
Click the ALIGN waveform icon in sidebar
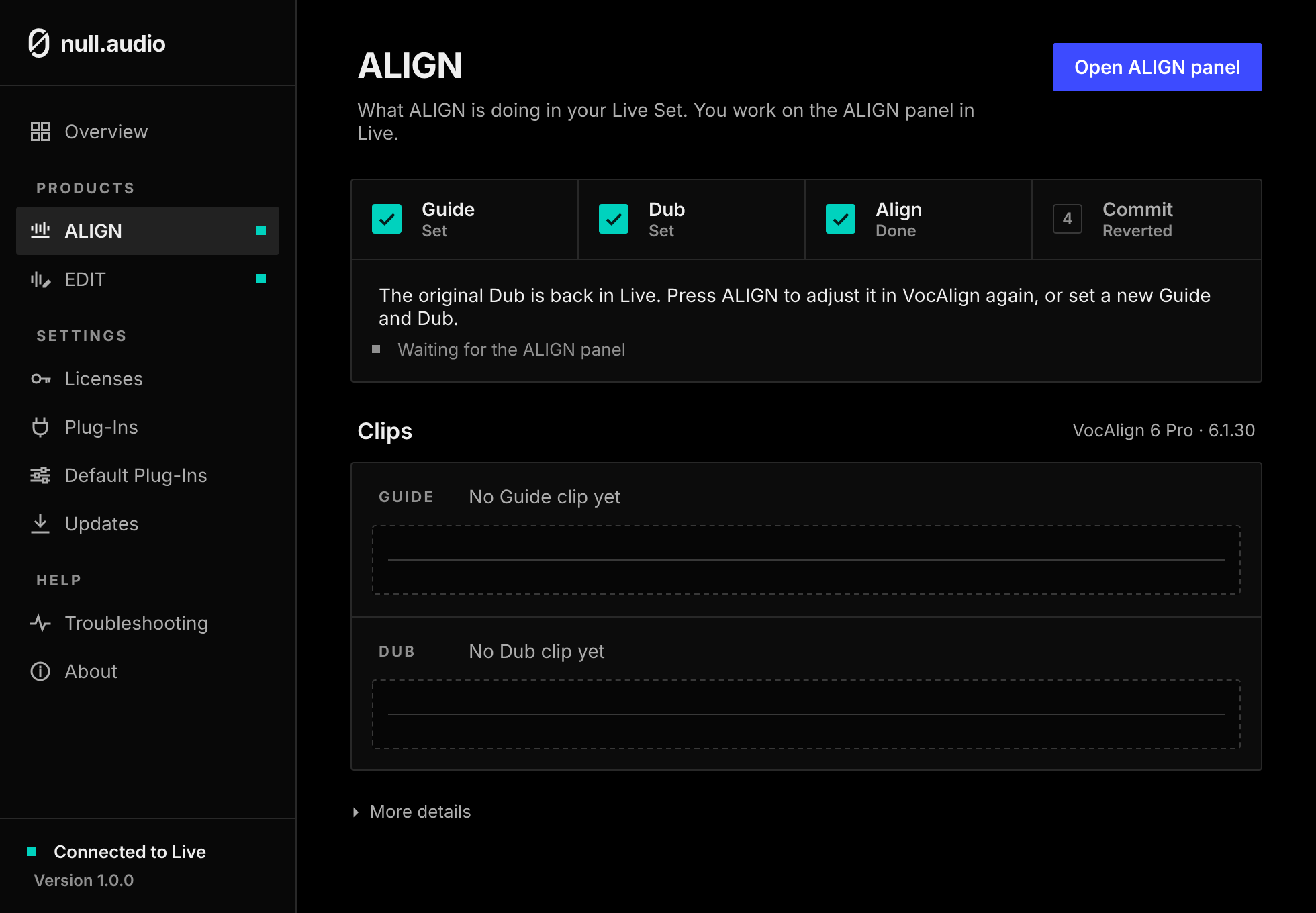(40, 230)
